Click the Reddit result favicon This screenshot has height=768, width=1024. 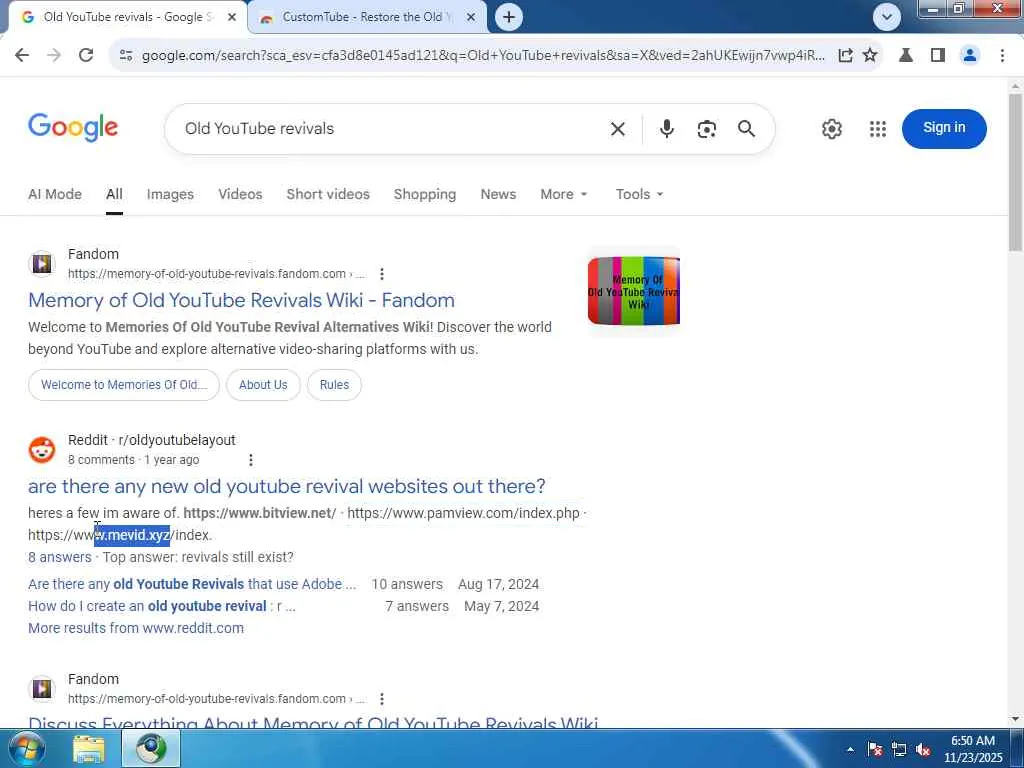[42, 450]
